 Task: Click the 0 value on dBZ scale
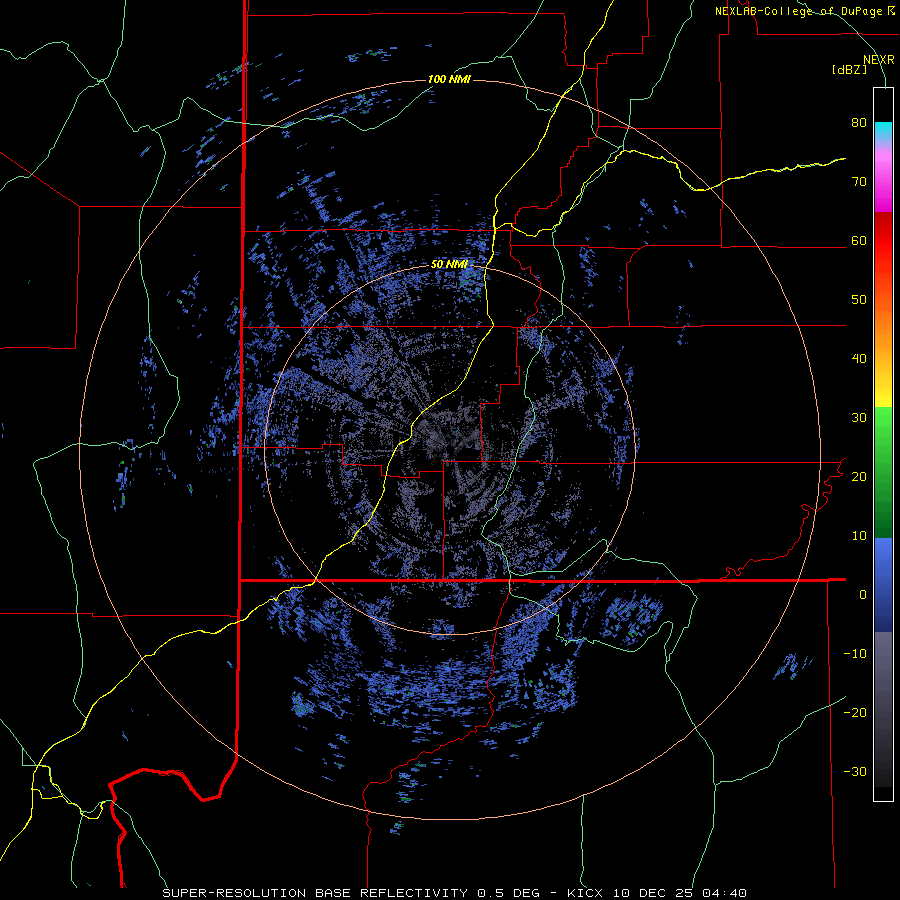[x=863, y=595]
